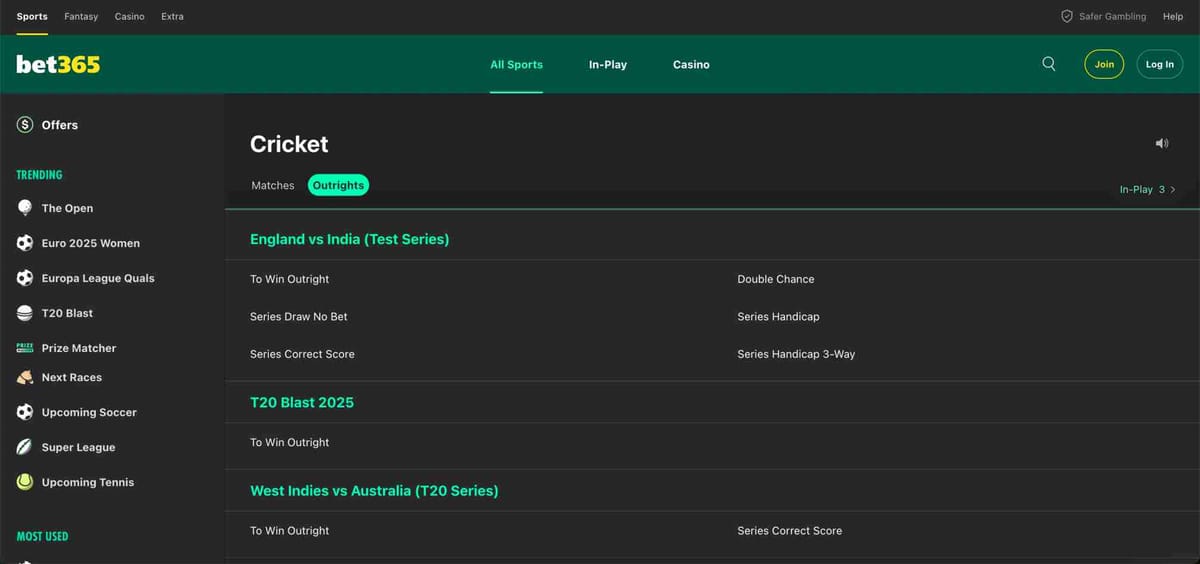Open the Casino header tab
Viewport: 1200px width, 564px height.
[x=691, y=64]
